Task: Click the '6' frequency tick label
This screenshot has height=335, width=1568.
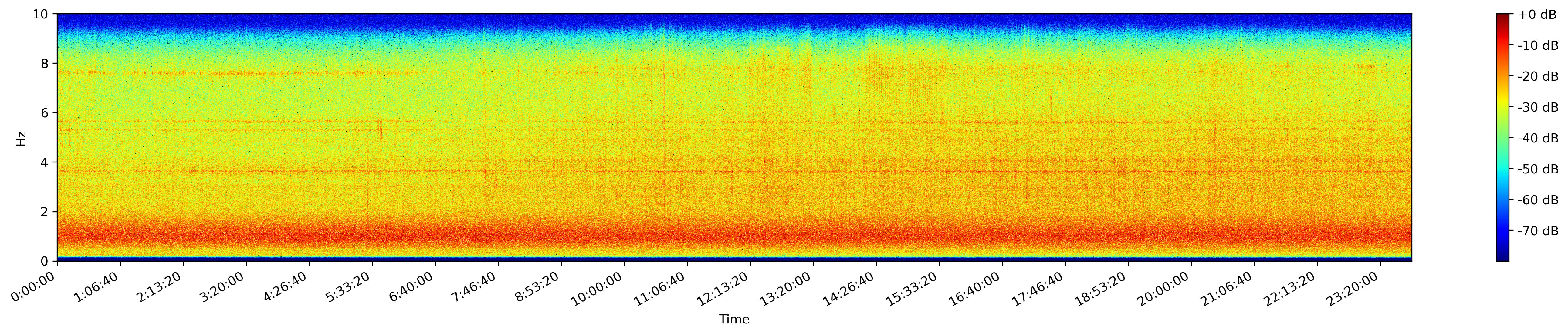Action: [x=45, y=112]
